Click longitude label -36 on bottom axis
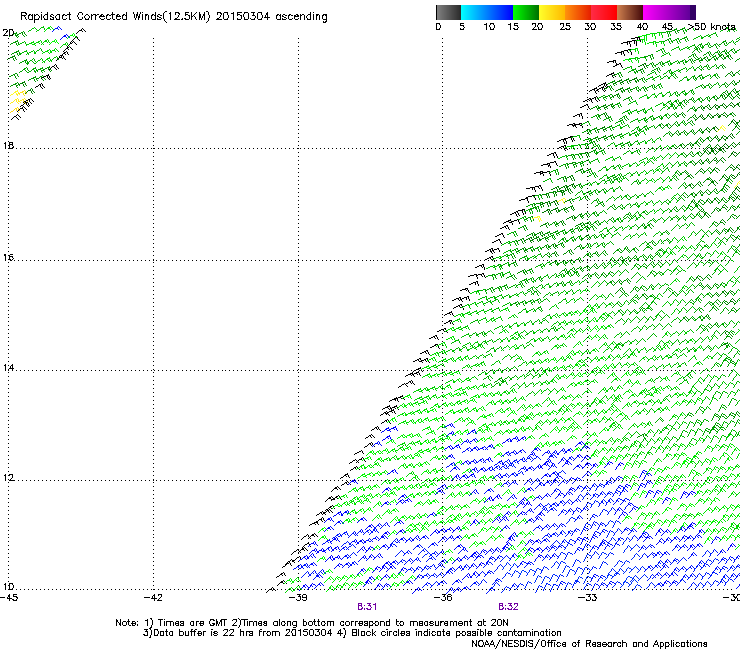This screenshot has height=650, width=740. click(x=443, y=598)
